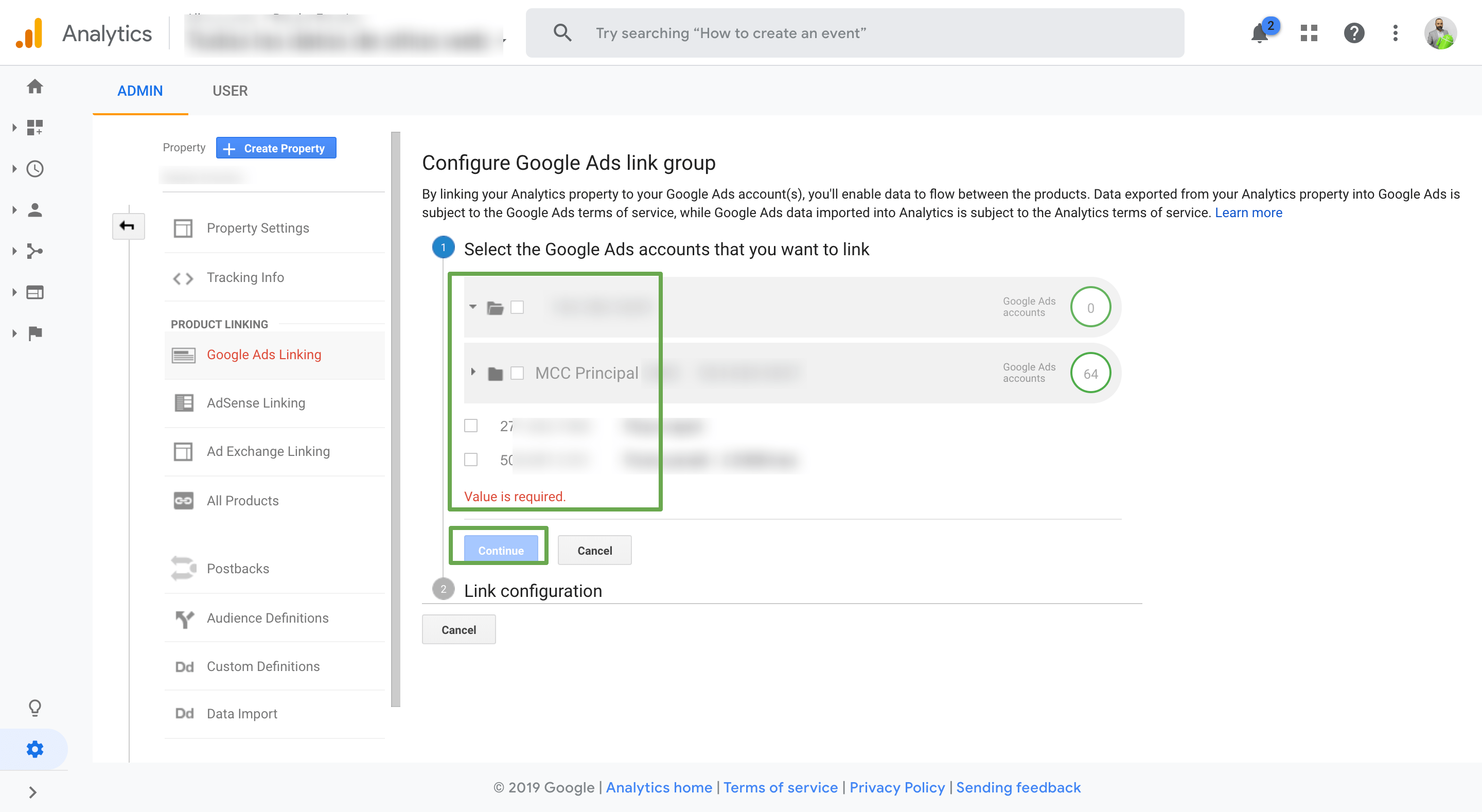The width and height of the screenshot is (1482, 812).
Task: Go to Home in left sidebar
Action: click(35, 86)
